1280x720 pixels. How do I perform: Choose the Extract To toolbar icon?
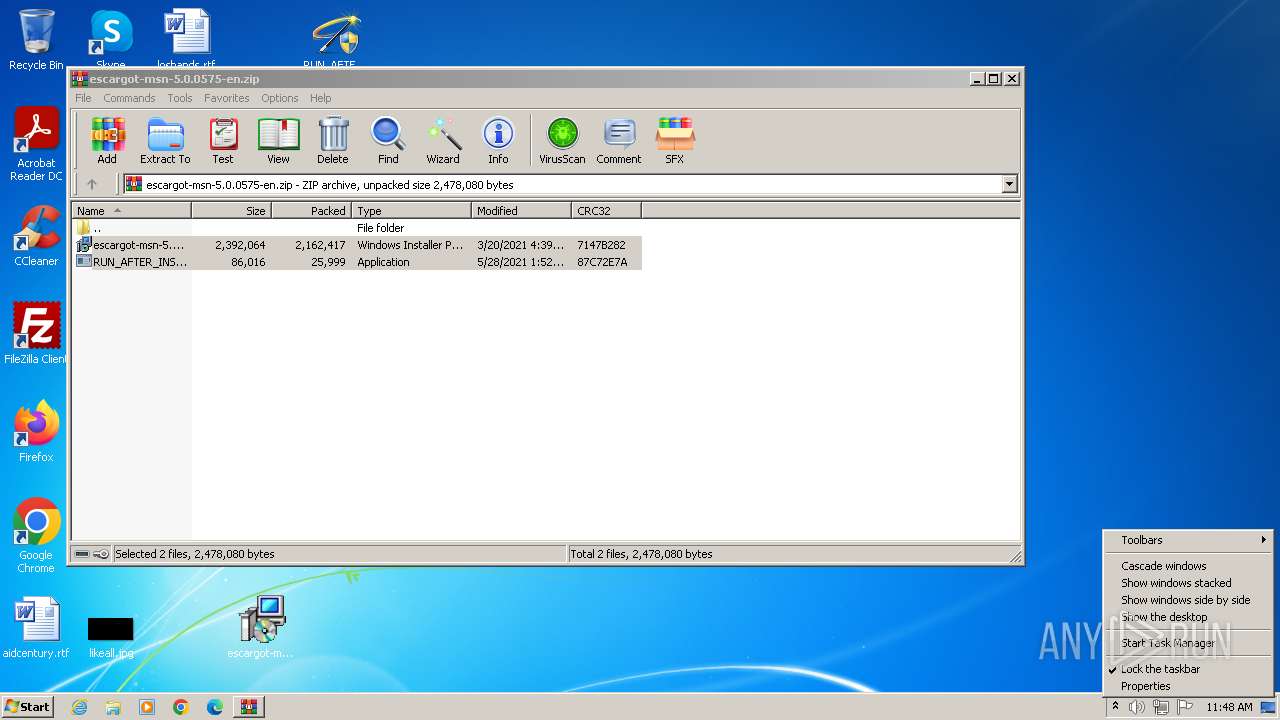(x=165, y=141)
